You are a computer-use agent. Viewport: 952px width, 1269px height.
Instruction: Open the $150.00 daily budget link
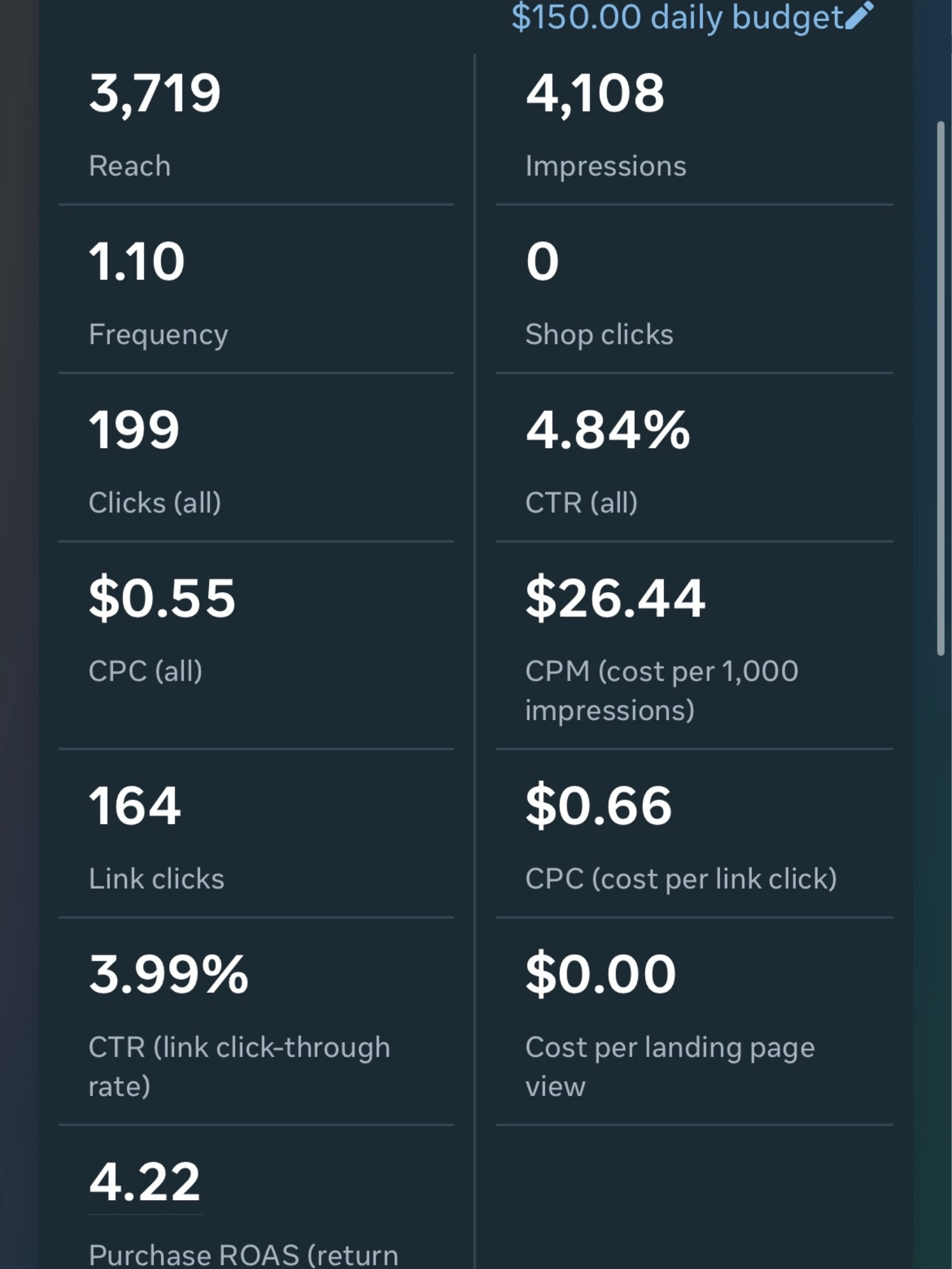677,17
